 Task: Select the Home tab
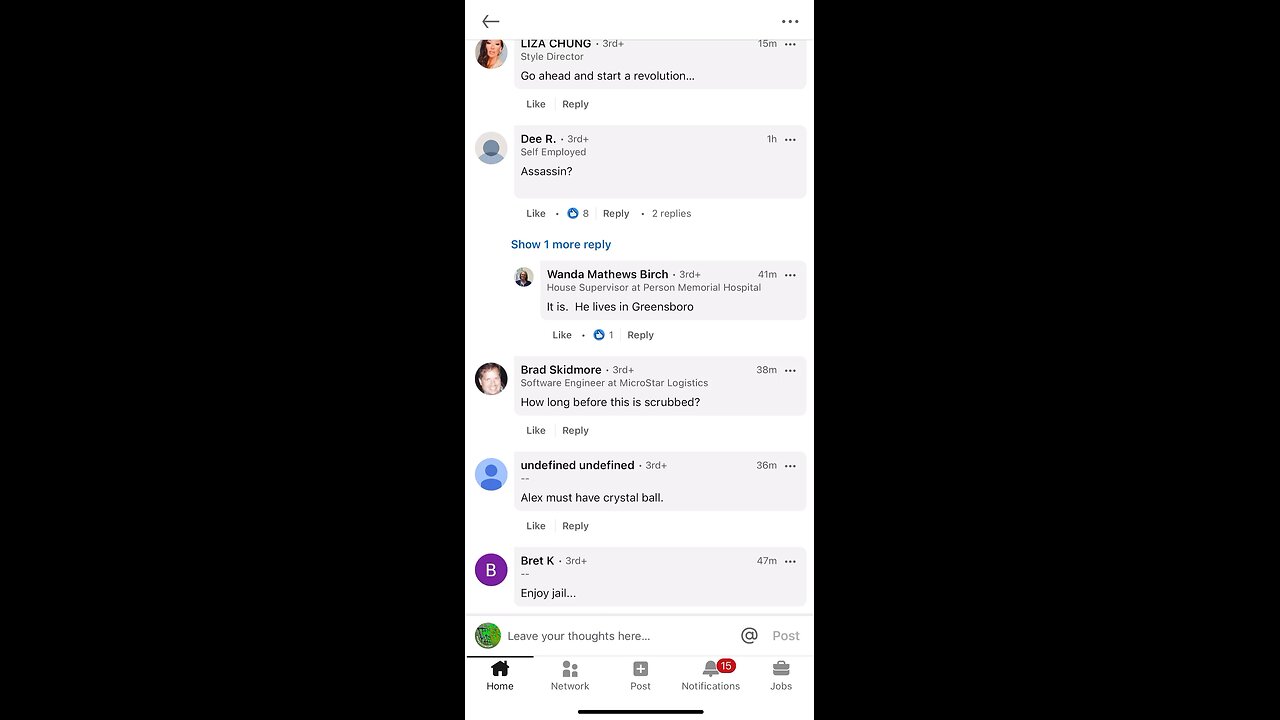(x=500, y=676)
